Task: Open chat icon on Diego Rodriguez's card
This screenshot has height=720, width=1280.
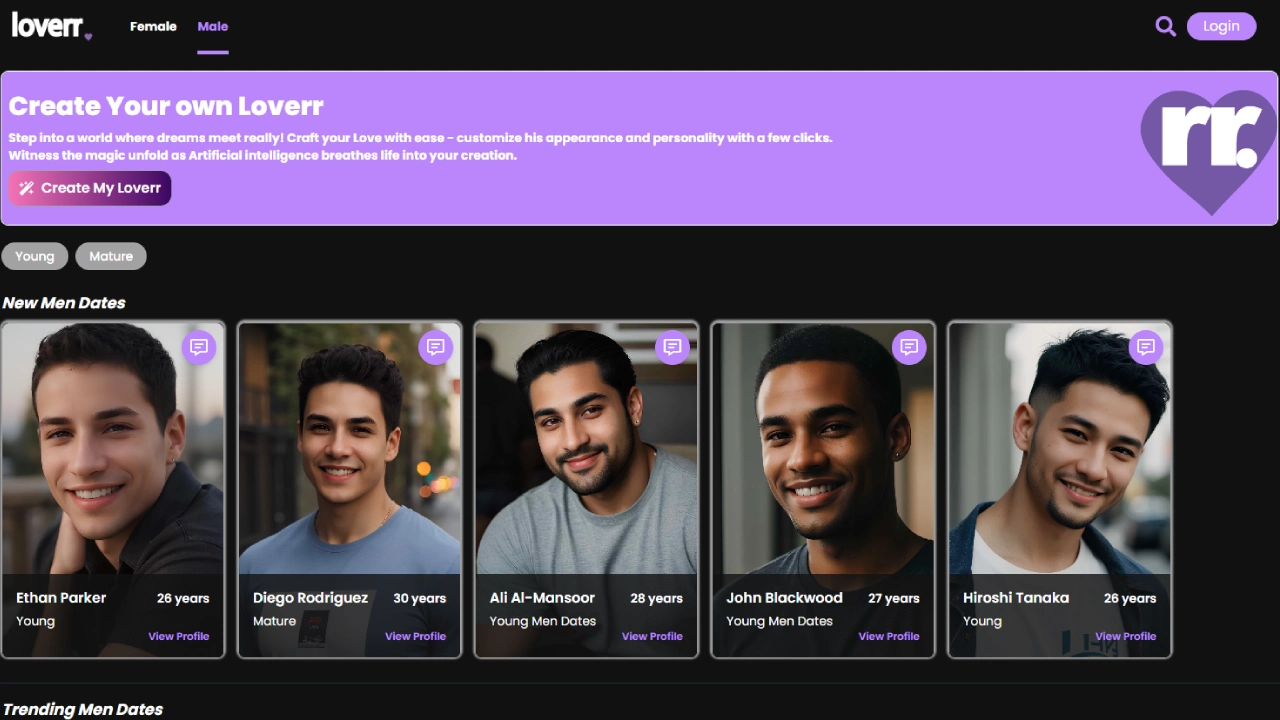Action: [x=435, y=347]
